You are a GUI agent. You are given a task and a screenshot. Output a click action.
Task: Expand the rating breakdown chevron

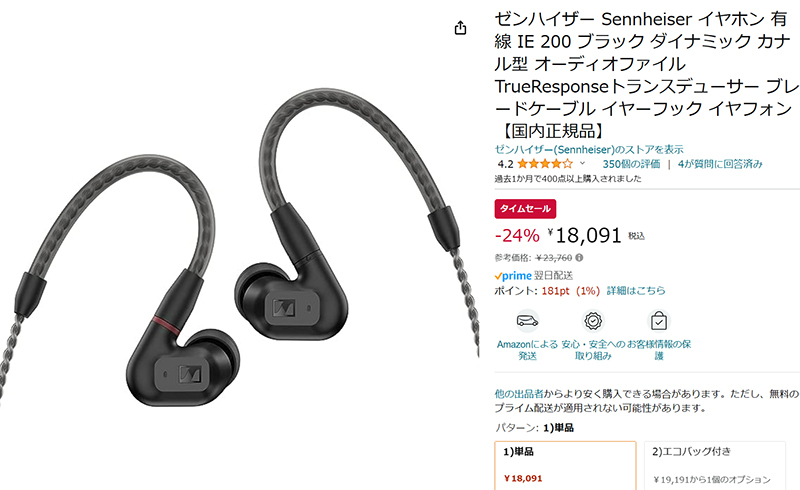pyautogui.click(x=582, y=163)
